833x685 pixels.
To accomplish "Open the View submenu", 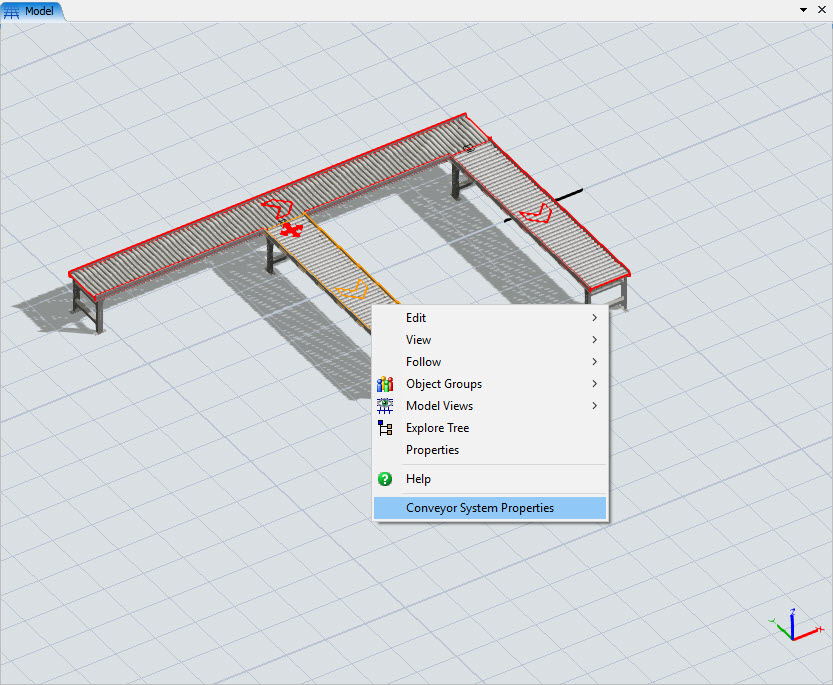I will [x=490, y=340].
